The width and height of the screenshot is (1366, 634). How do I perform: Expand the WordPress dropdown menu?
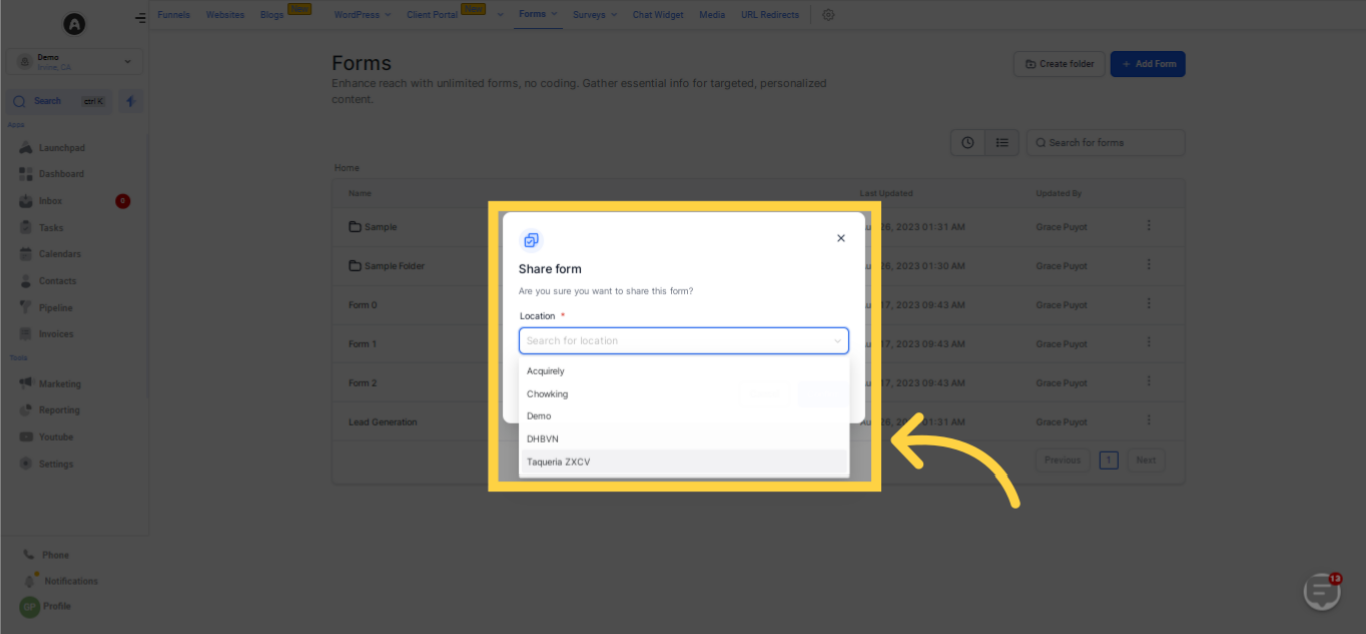(x=362, y=15)
